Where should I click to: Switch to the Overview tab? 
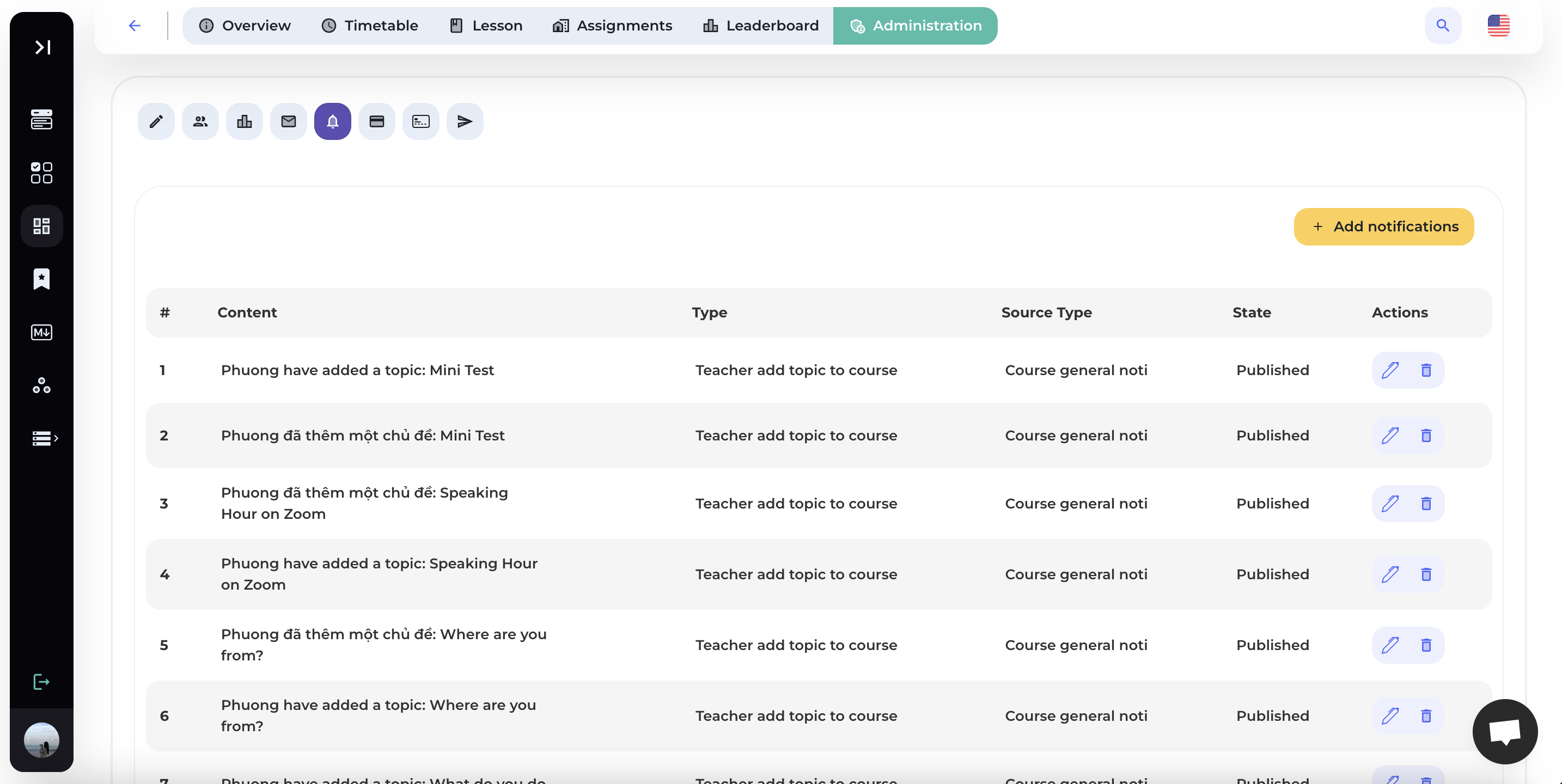click(245, 26)
